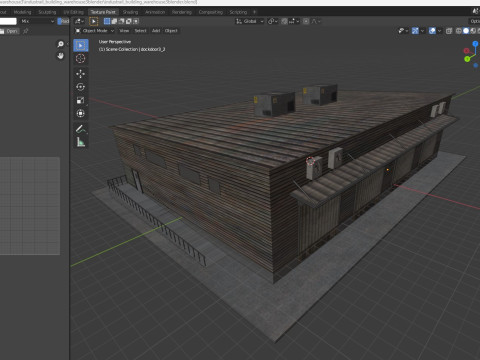This screenshot has height=360, width=480.
Task: Open the snapping options dropdown
Action: pos(294,21)
